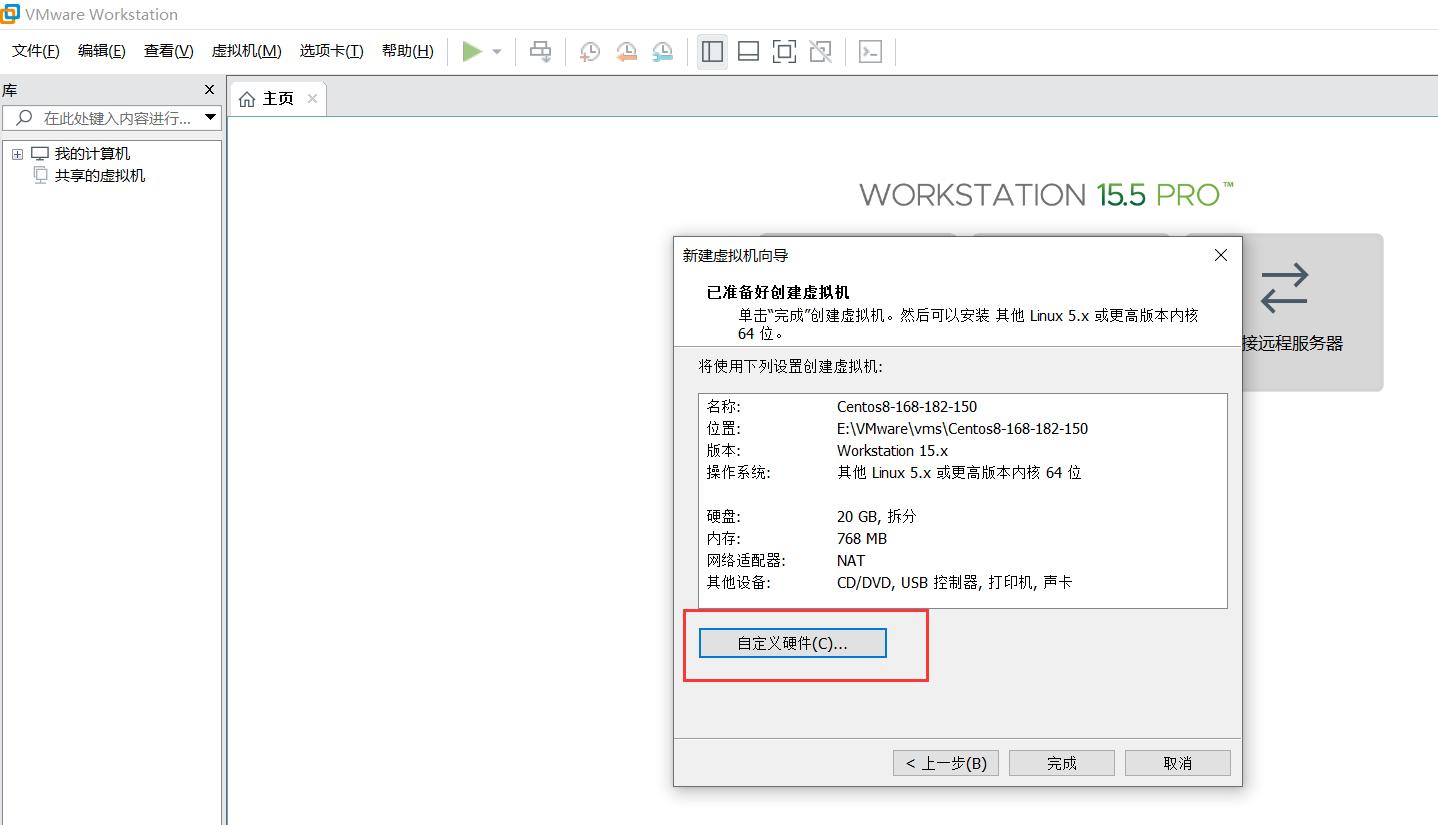This screenshot has height=825, width=1438.
Task: Open the snapshot manager icon
Action: coord(662,51)
